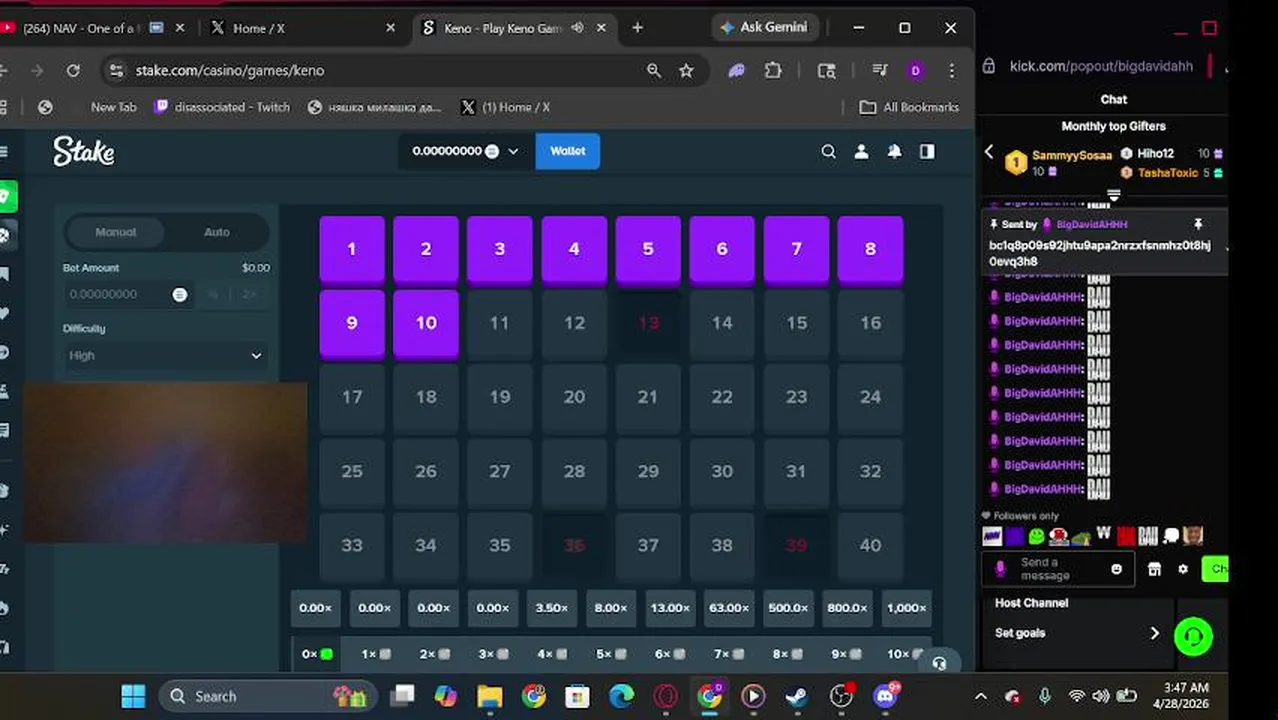Image resolution: width=1278 pixels, height=720 pixels.
Task: Click the Bet Amount input field
Action: click(128, 294)
